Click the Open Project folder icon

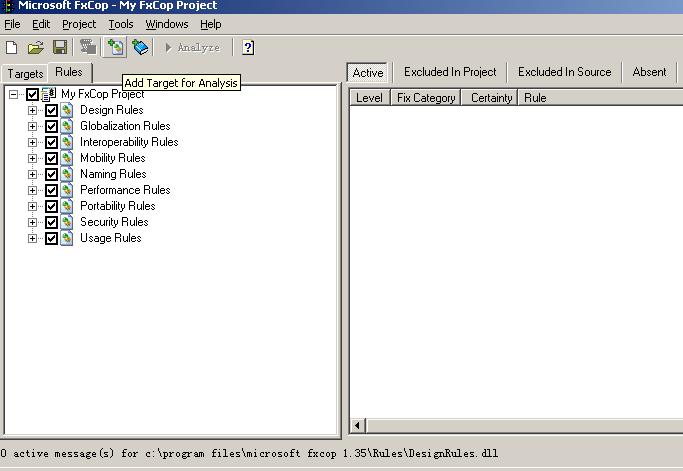pos(36,47)
